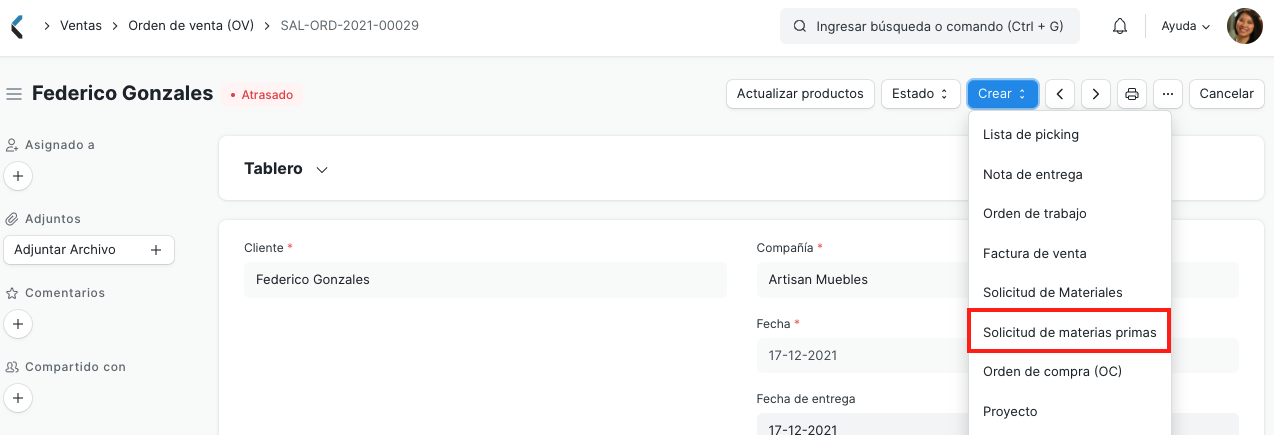The image size is (1274, 435).
Task: Click the app logo in the top bar
Action: [x=16, y=26]
